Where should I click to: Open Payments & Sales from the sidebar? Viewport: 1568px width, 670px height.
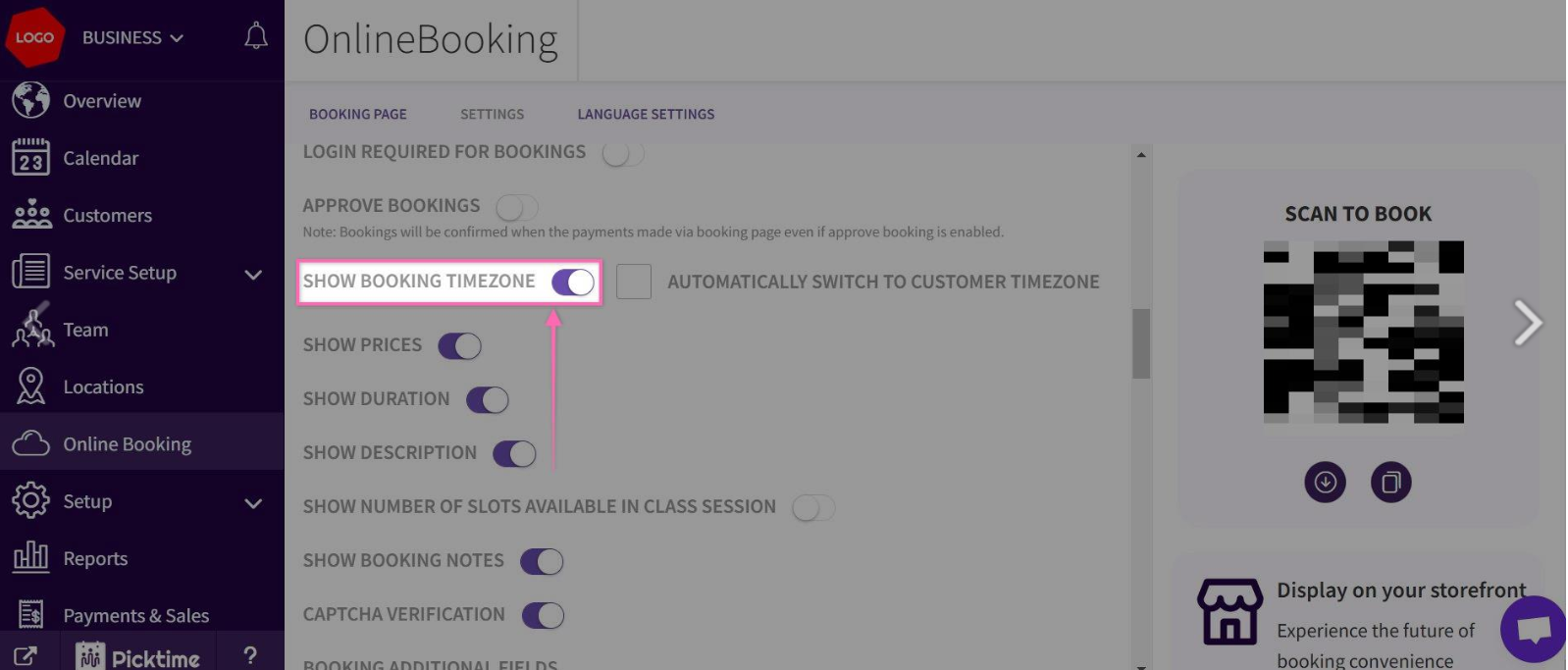[135, 615]
